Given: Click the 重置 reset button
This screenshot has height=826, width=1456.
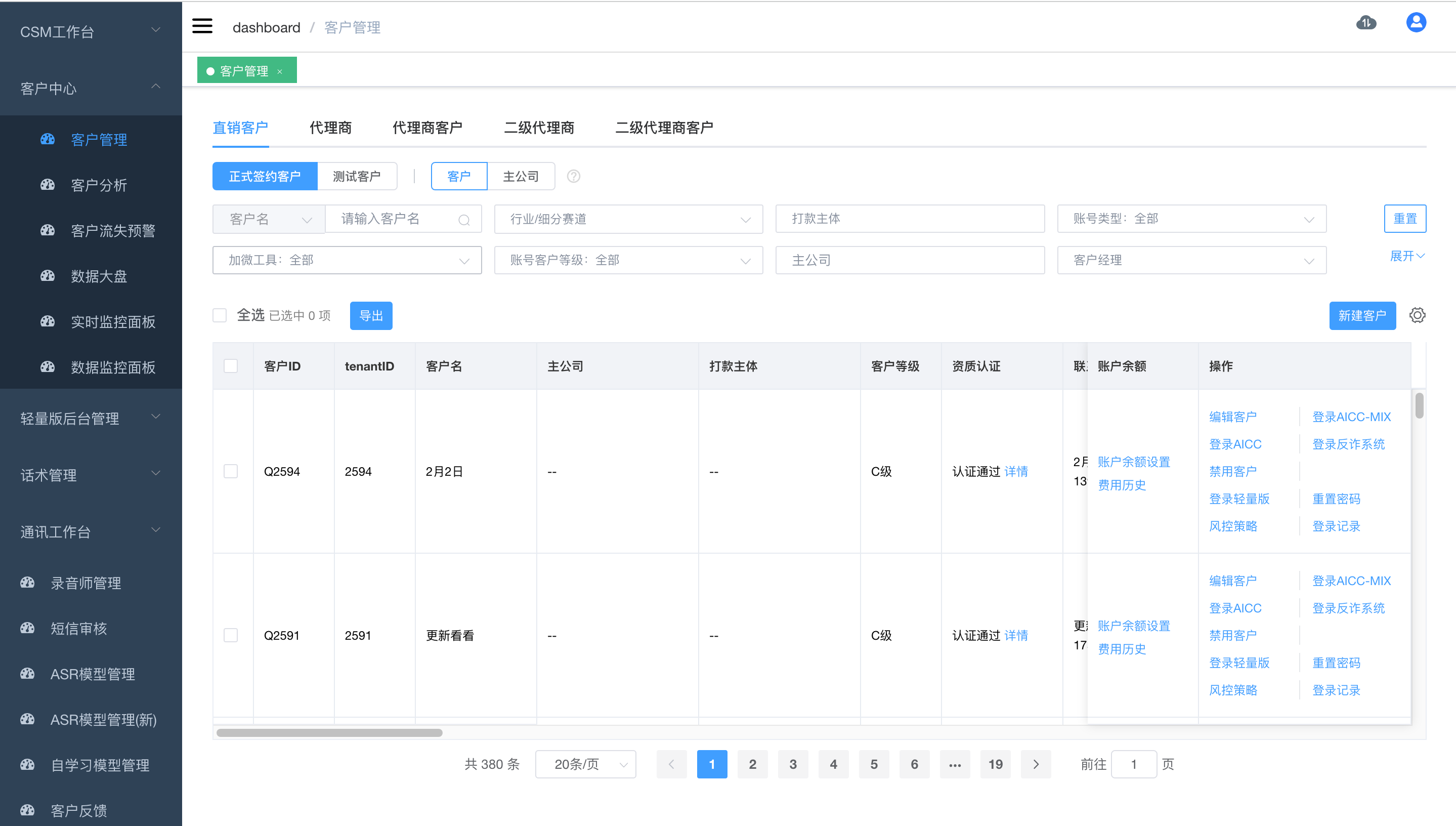Looking at the screenshot, I should click(1405, 219).
